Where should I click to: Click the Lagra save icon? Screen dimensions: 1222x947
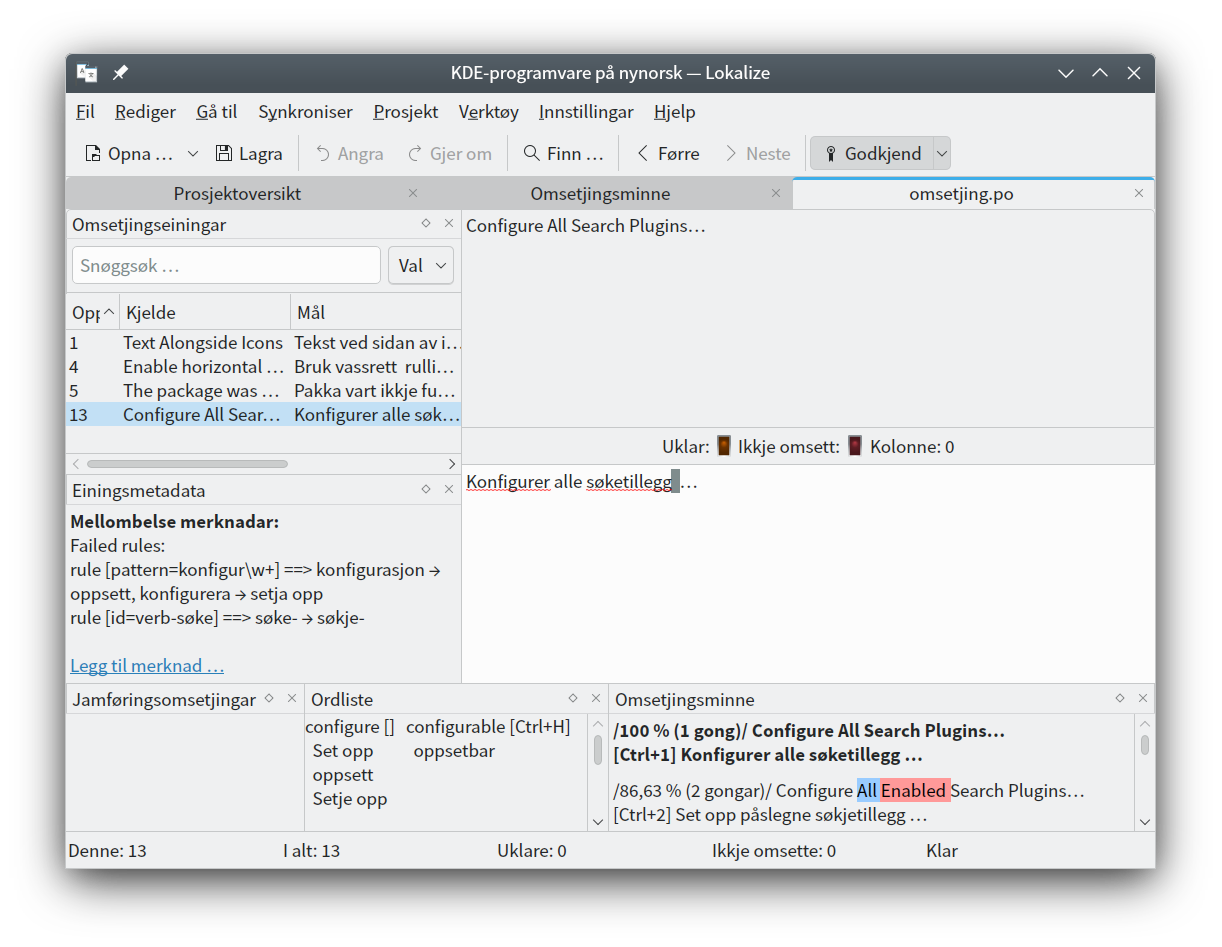[225, 154]
